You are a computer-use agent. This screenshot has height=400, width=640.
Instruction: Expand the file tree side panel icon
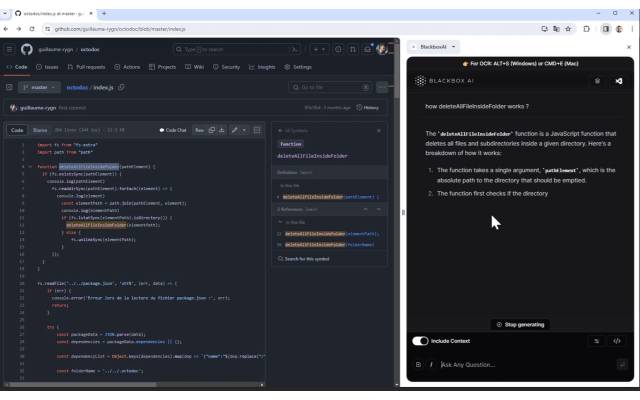(9, 87)
